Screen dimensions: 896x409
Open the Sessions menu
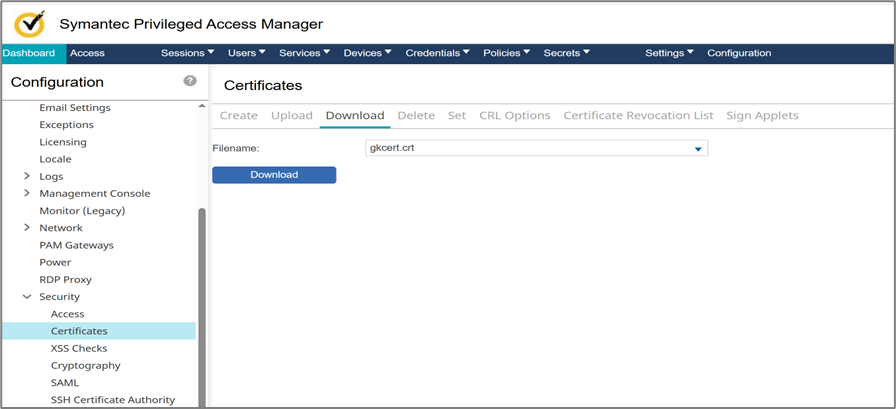tap(188, 53)
